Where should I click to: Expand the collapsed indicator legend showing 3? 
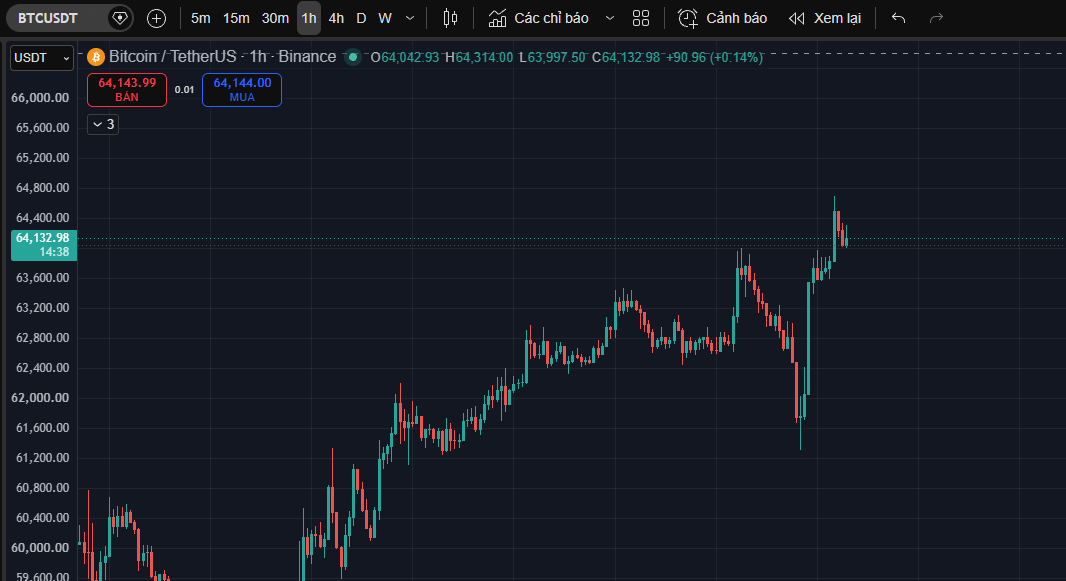[103, 124]
